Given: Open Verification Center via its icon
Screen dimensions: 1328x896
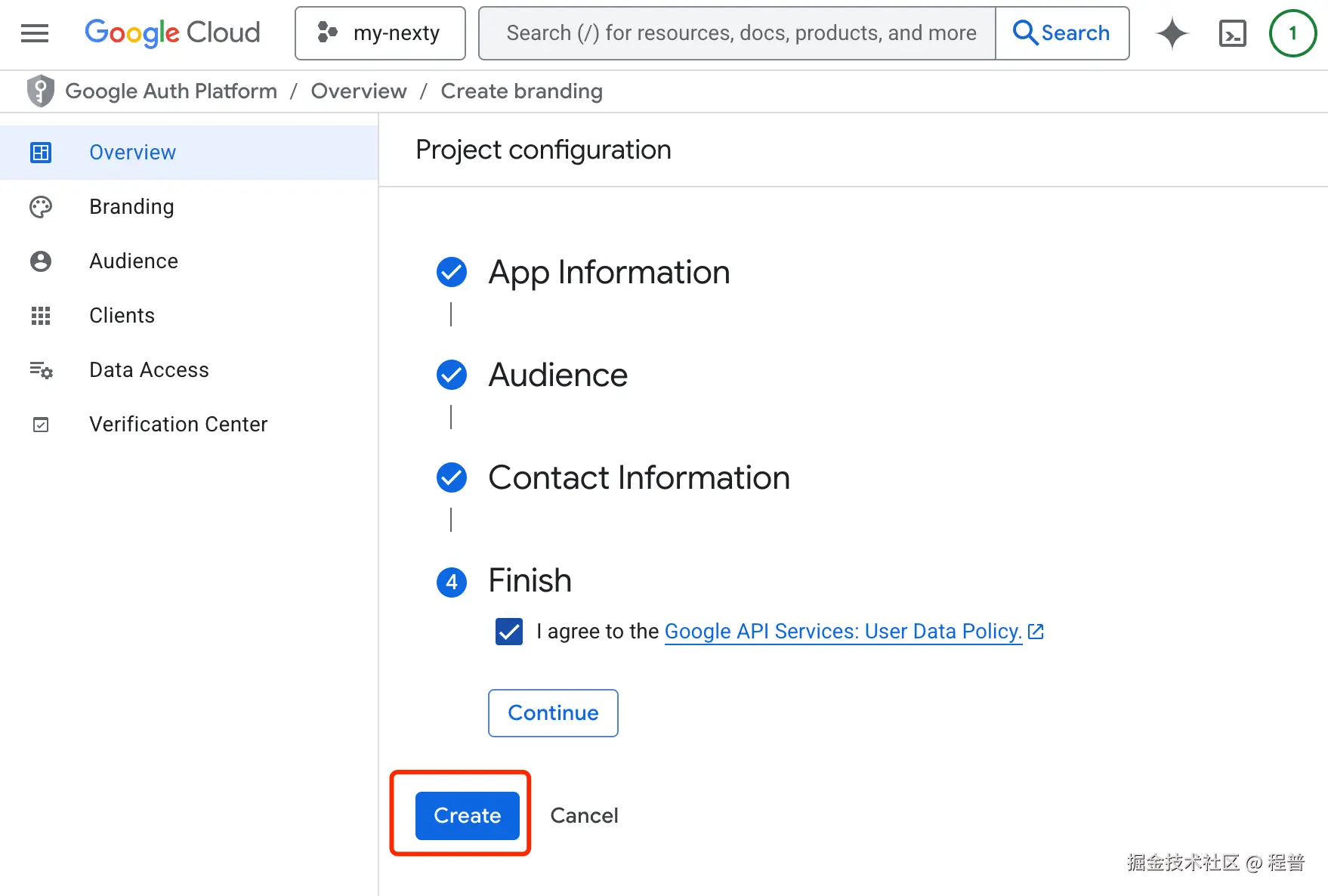Looking at the screenshot, I should [40, 424].
